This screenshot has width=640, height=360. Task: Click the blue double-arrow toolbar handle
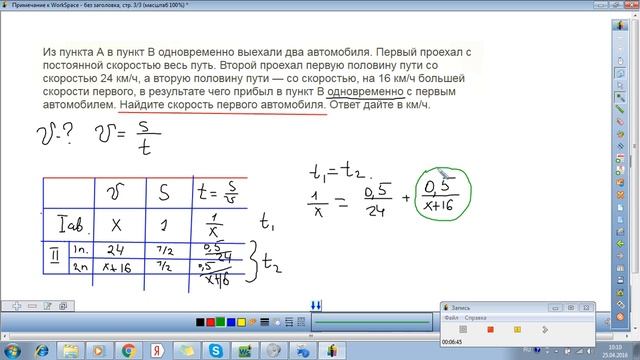coord(316,305)
